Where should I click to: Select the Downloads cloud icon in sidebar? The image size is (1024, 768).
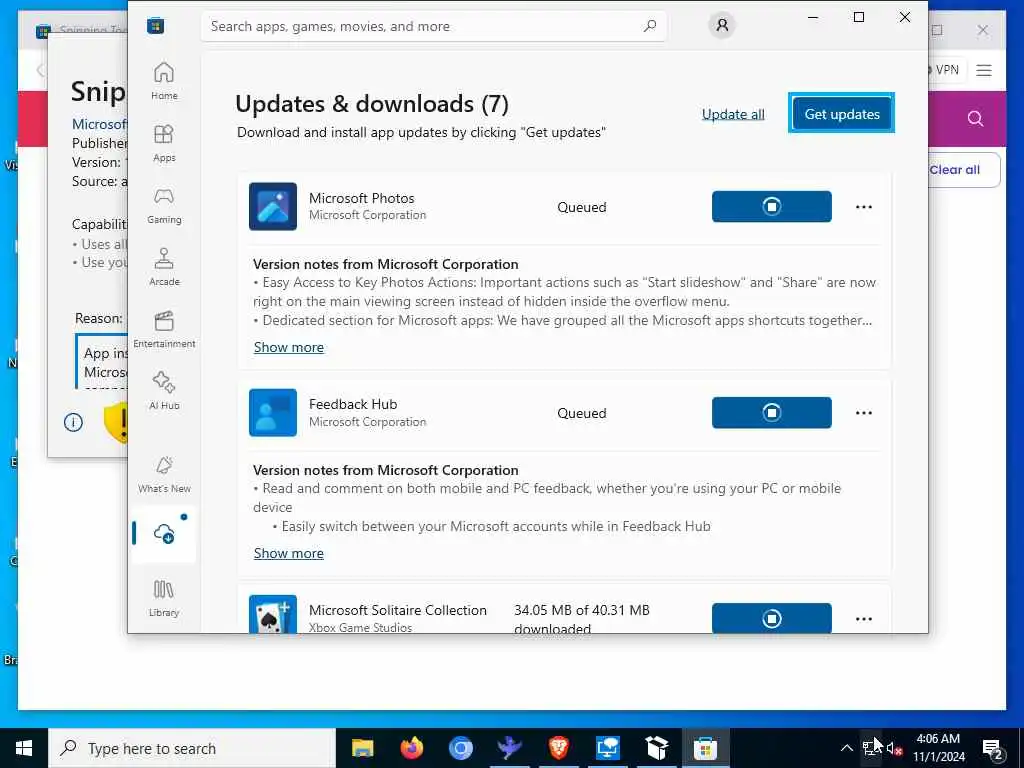[x=164, y=534]
